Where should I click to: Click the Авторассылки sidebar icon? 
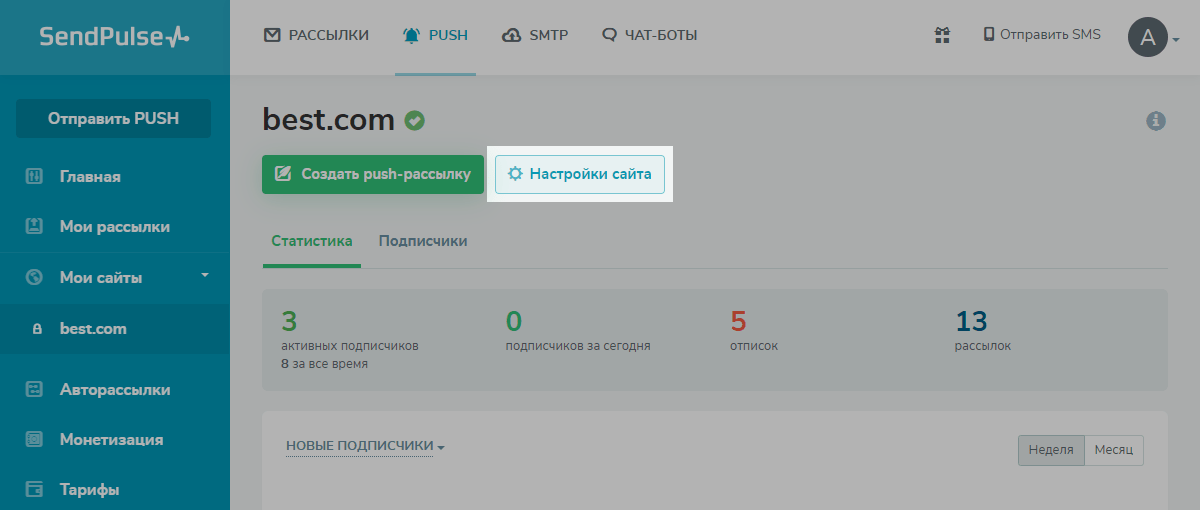pos(35,390)
